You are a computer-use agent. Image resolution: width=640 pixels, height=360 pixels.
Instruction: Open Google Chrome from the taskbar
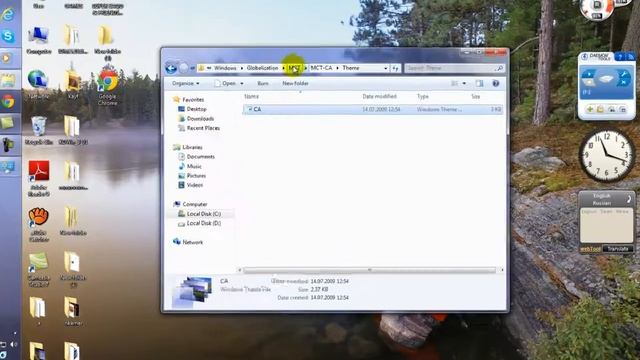pos(7,101)
